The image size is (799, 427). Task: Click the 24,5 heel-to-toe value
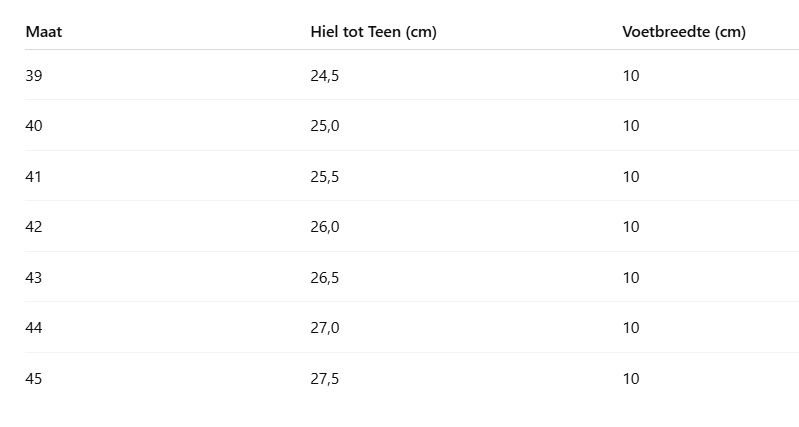pyautogui.click(x=325, y=76)
